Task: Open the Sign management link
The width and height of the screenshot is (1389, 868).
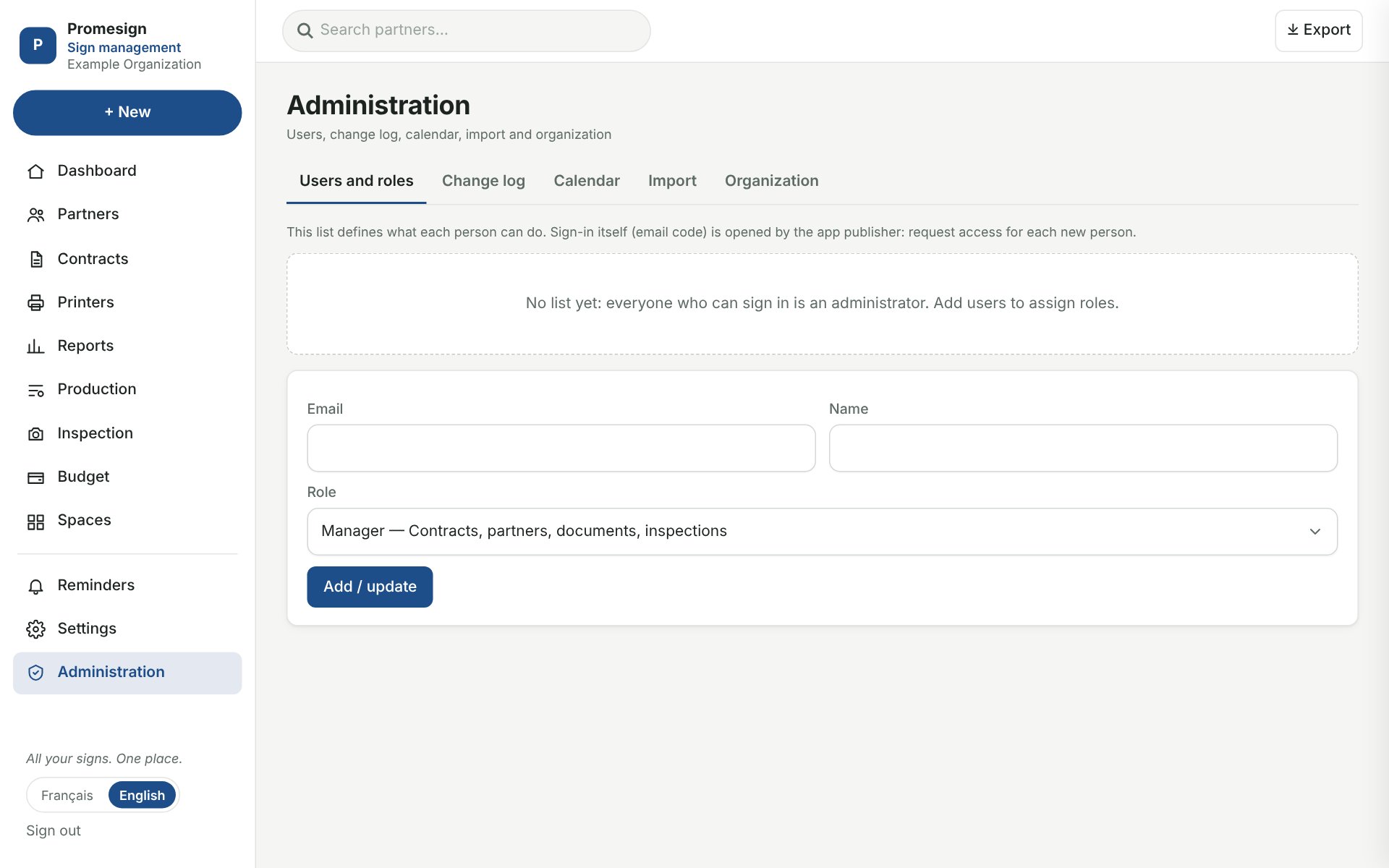Action: click(x=124, y=47)
